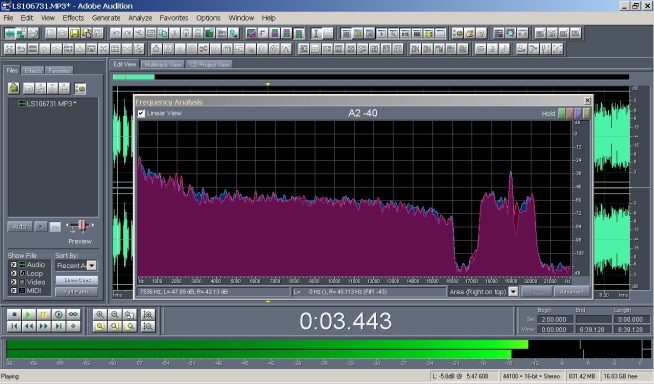Viewport: 654px width, 384px height.
Task: Toggle the Play Looped infinity button
Action: [x=73, y=314]
